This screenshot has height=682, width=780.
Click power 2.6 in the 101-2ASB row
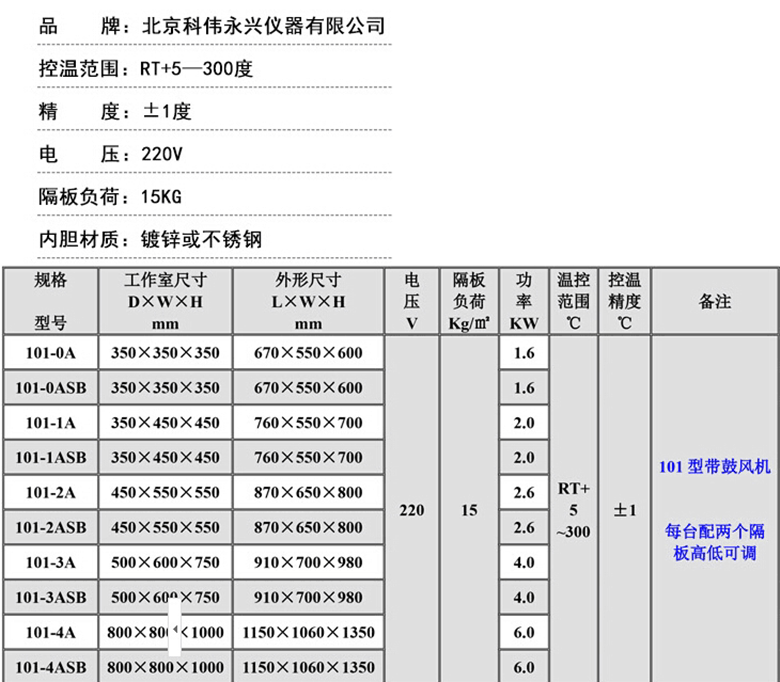point(524,527)
